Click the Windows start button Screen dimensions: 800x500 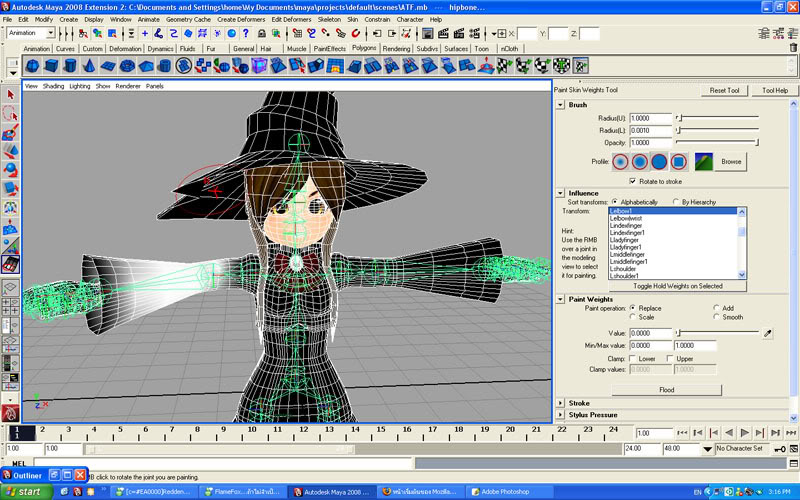pos(27,492)
